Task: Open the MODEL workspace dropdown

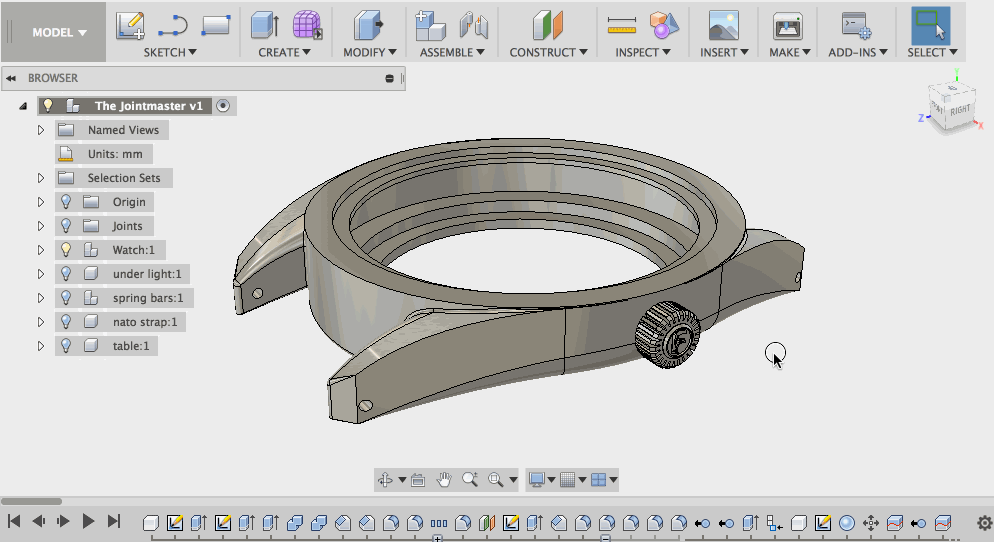Action: pos(59,32)
